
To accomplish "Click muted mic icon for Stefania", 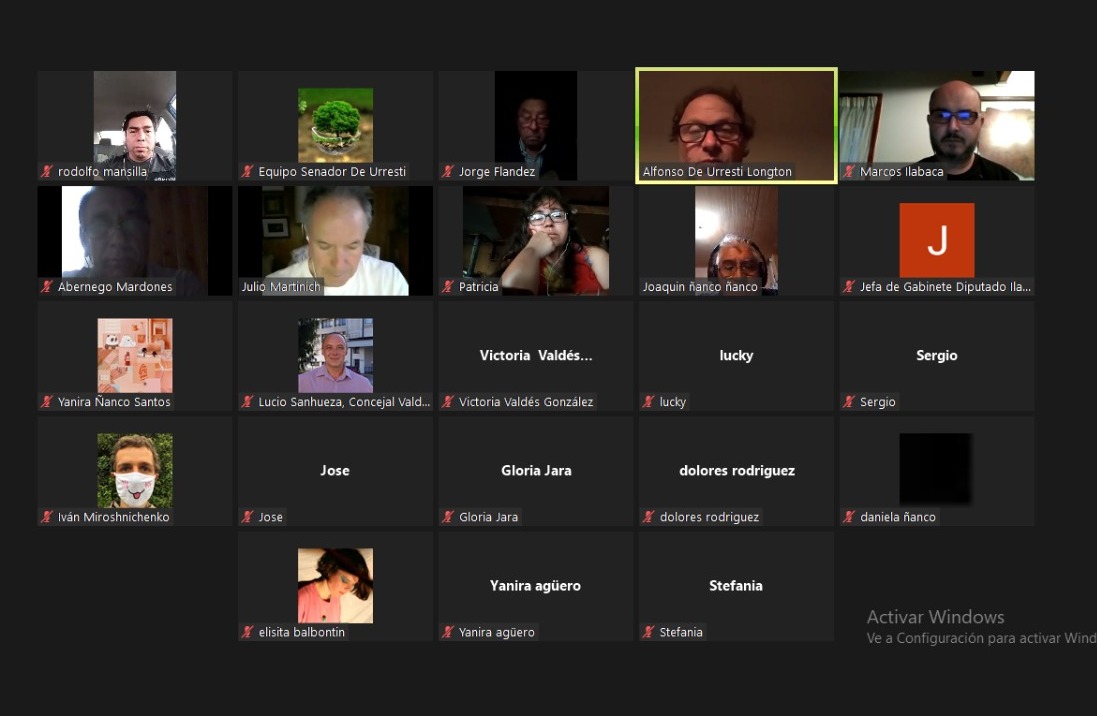I will 648,632.
